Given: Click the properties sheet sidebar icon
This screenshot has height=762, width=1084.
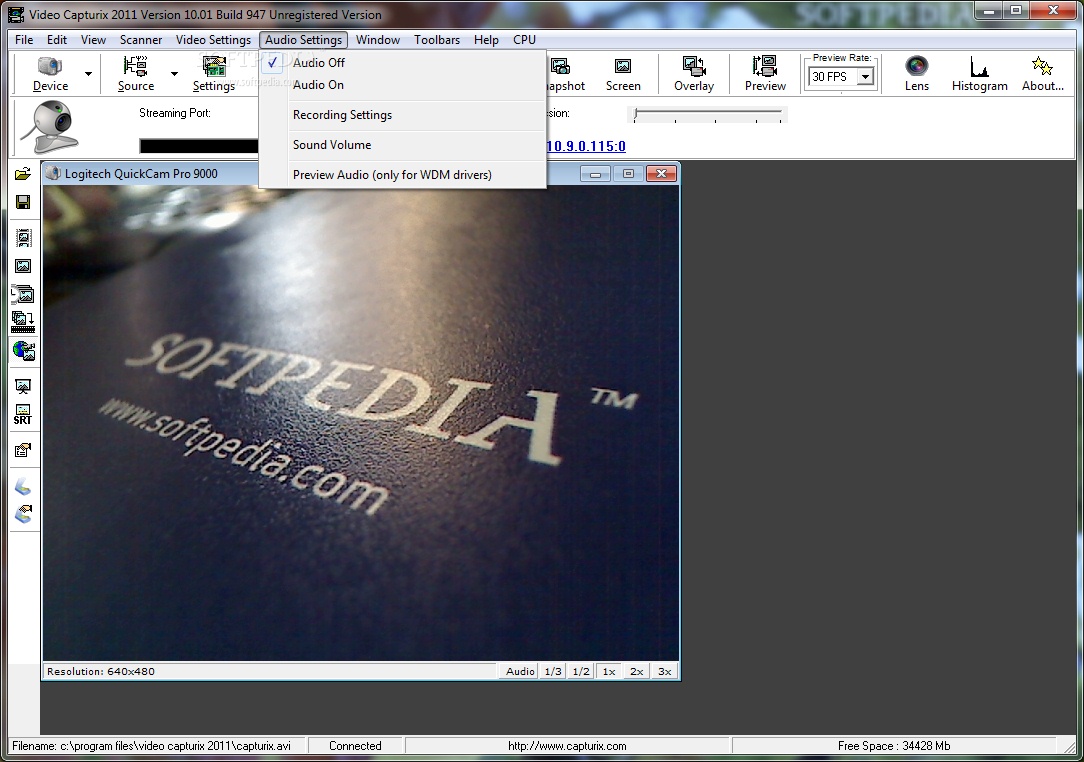Looking at the screenshot, I should 23,451.
